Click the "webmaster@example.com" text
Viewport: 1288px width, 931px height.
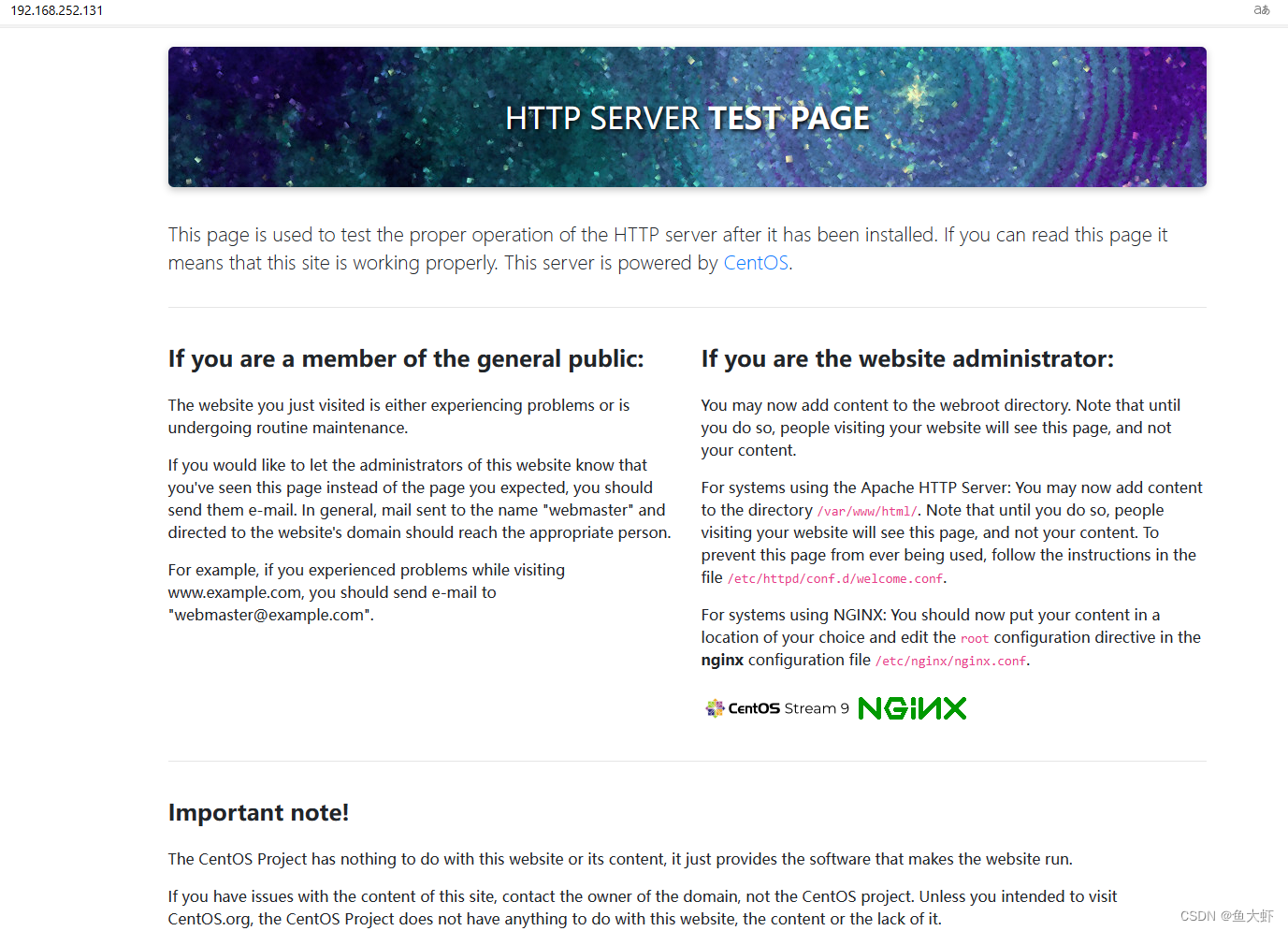270,615
